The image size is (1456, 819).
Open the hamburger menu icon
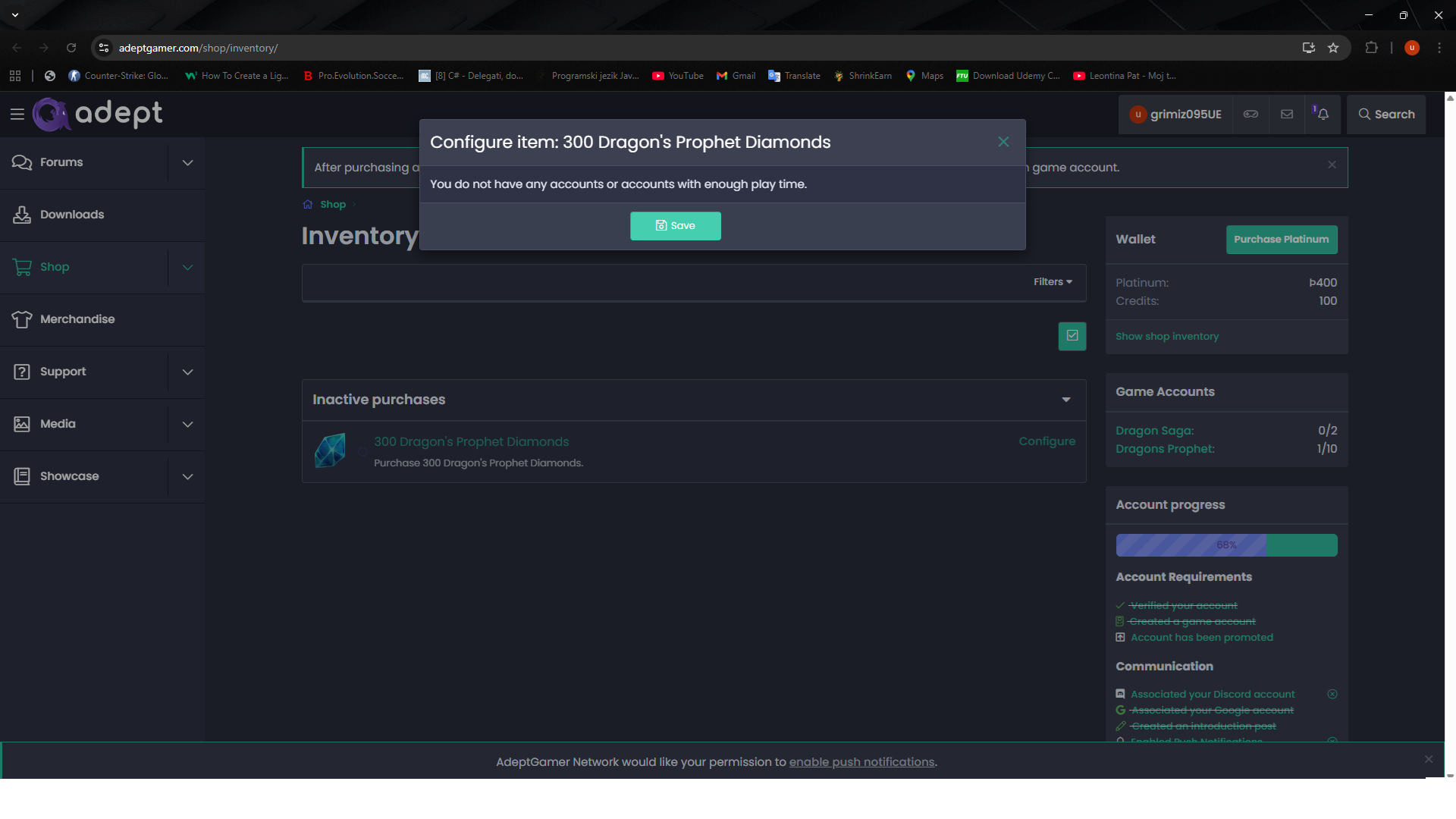click(17, 115)
